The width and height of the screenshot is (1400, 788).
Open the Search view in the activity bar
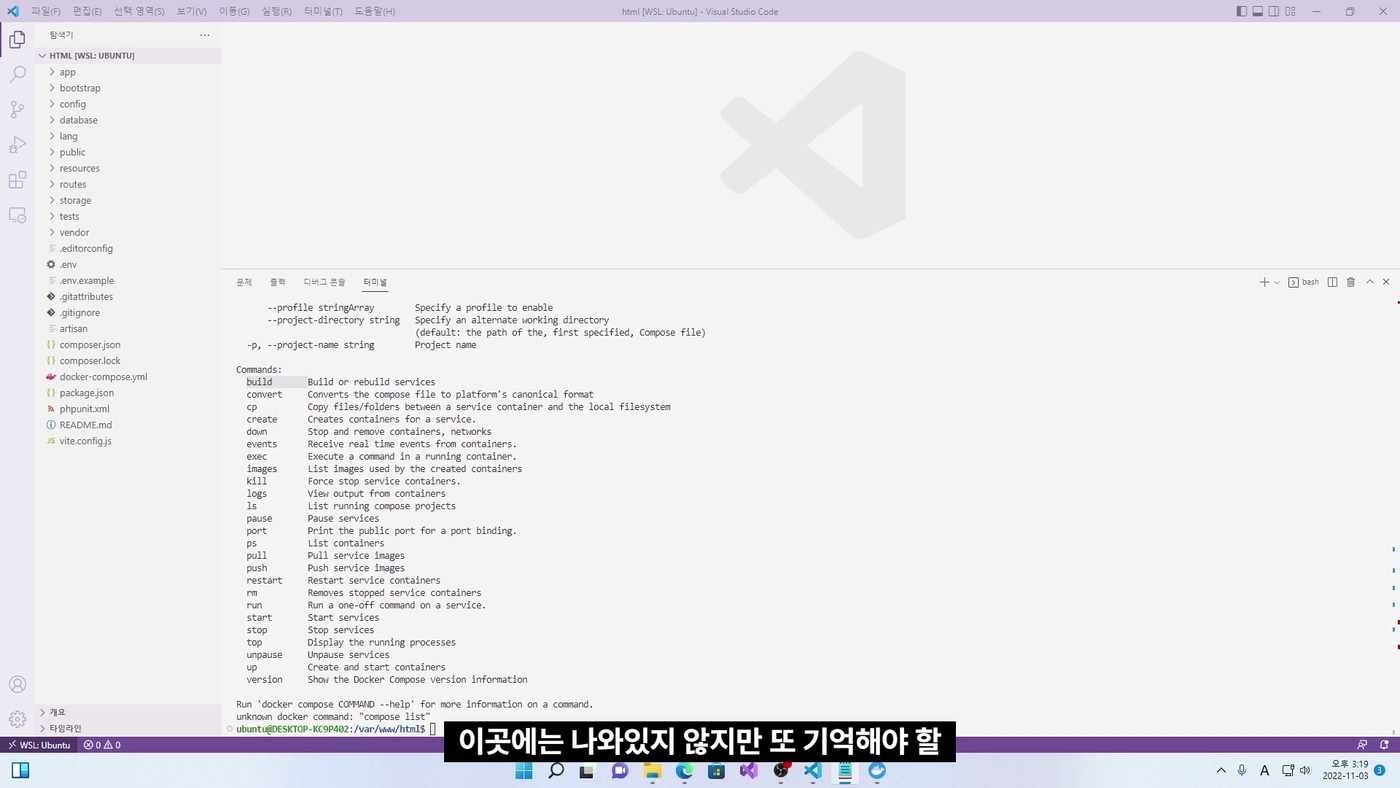17,75
